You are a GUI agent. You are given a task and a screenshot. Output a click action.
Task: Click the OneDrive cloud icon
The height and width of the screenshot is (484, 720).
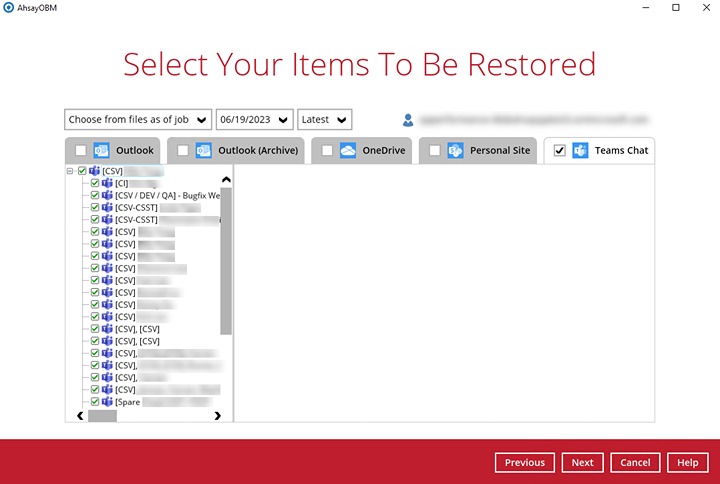(x=348, y=151)
